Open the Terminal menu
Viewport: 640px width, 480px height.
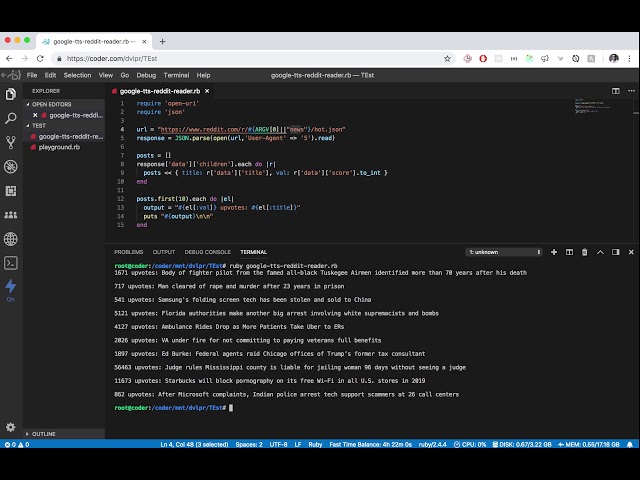[176, 75]
